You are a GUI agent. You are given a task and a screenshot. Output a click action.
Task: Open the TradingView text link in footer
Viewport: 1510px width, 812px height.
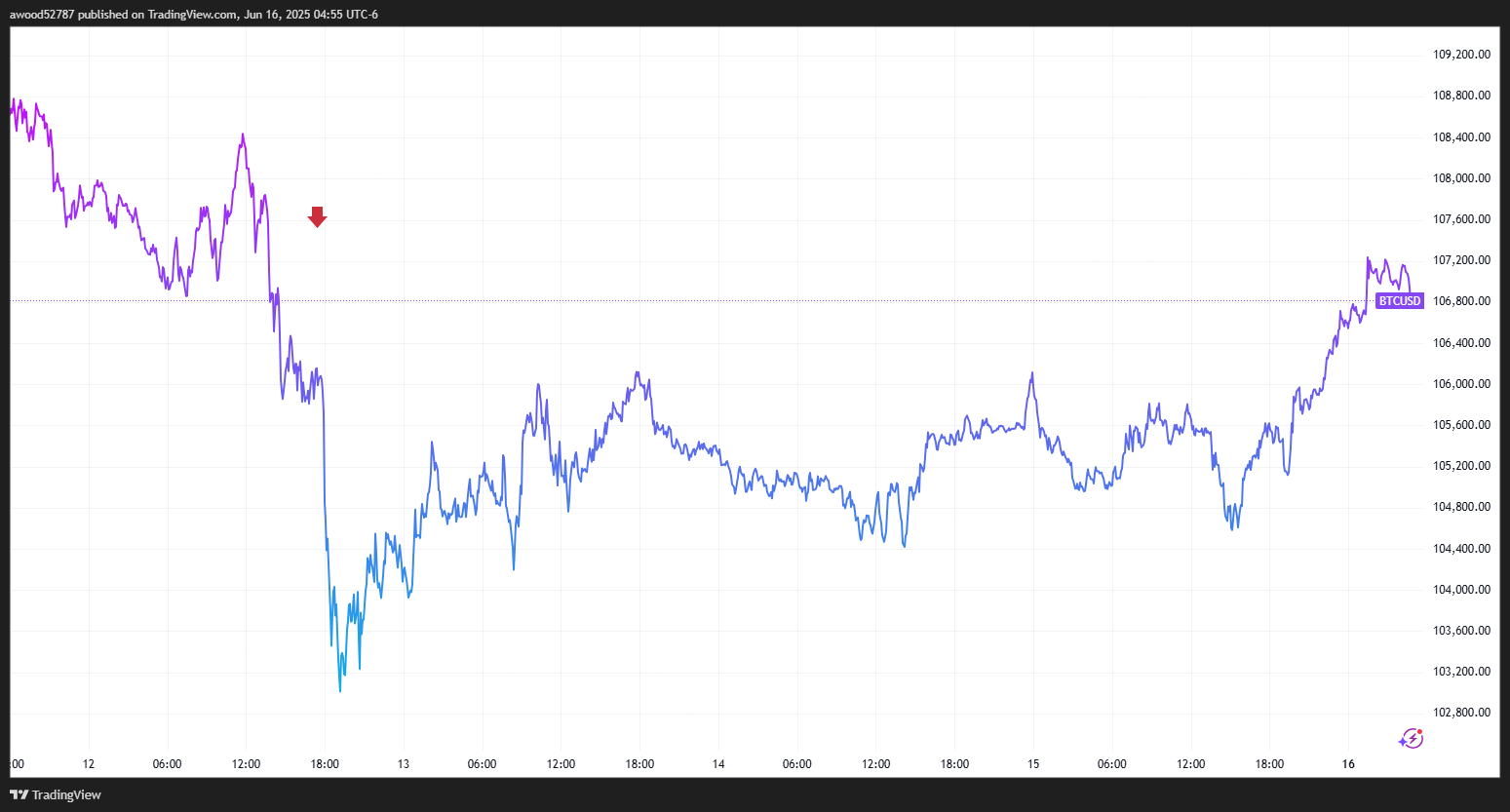(66, 794)
